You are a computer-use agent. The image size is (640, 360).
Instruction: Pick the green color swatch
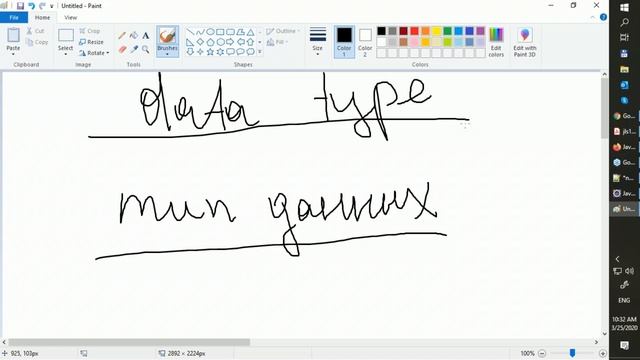pyautogui.click(x=447, y=31)
